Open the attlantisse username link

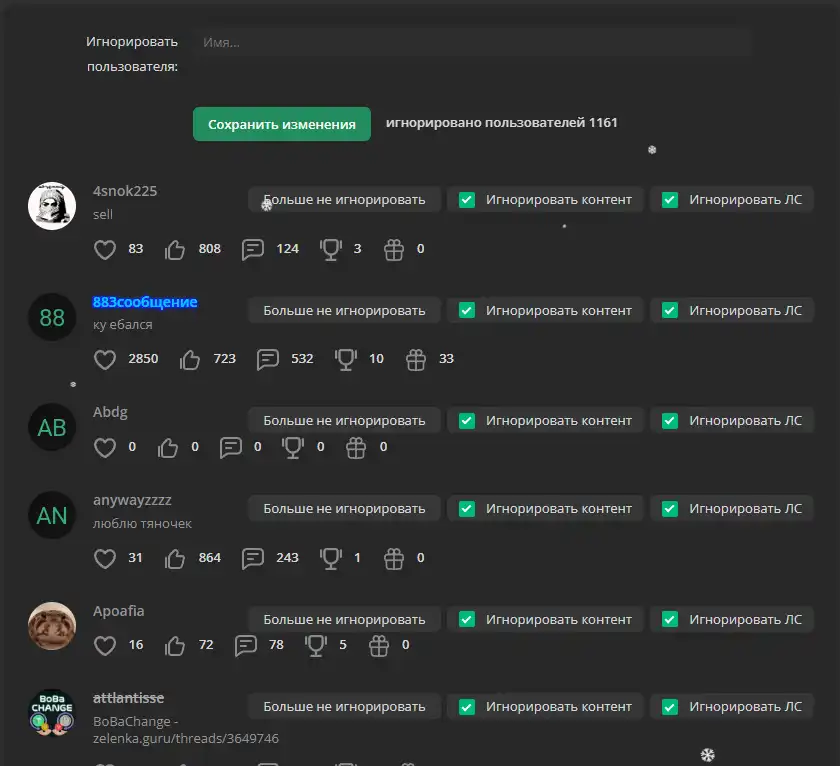point(129,698)
